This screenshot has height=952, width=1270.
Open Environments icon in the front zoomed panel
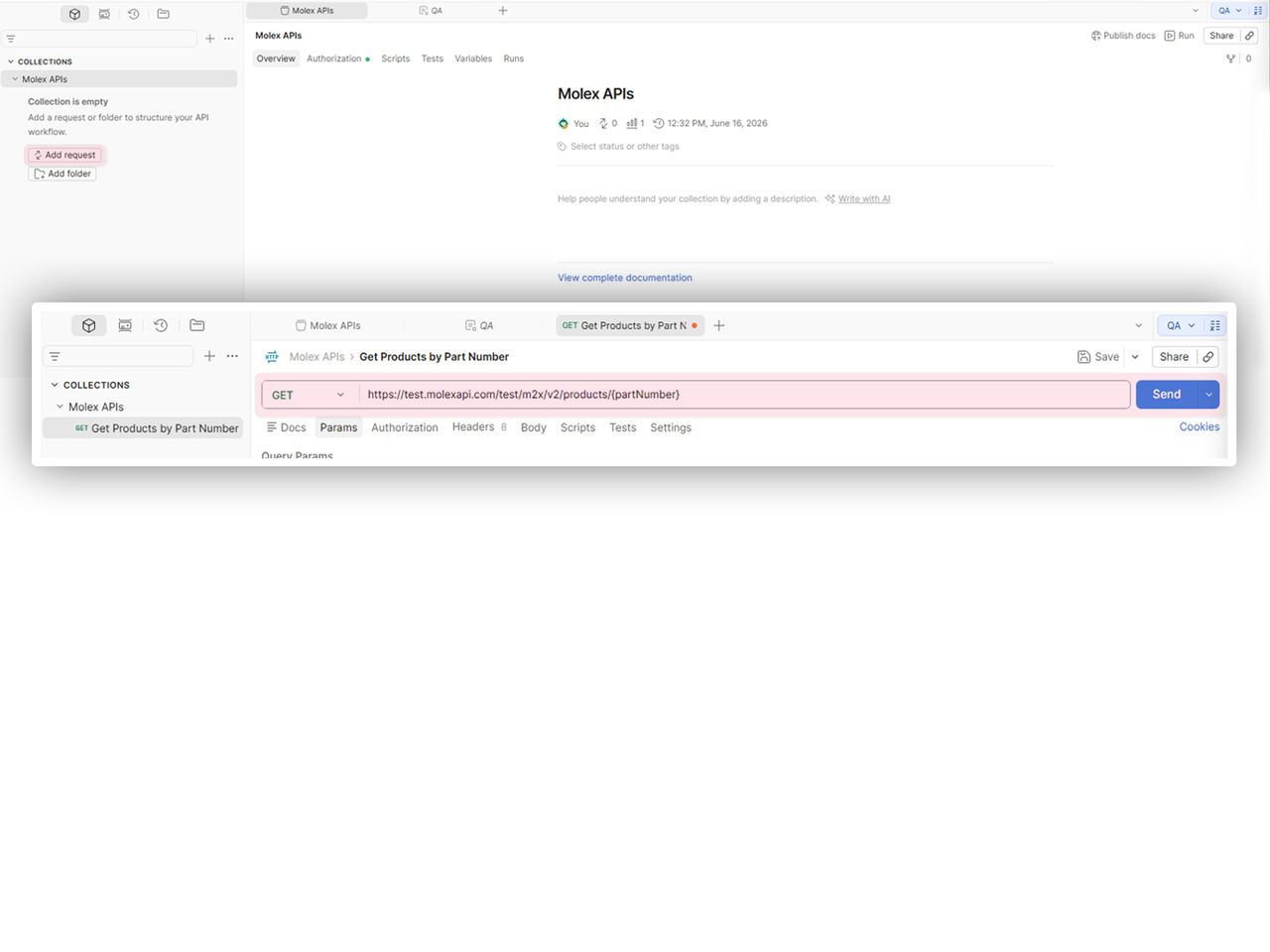(125, 325)
